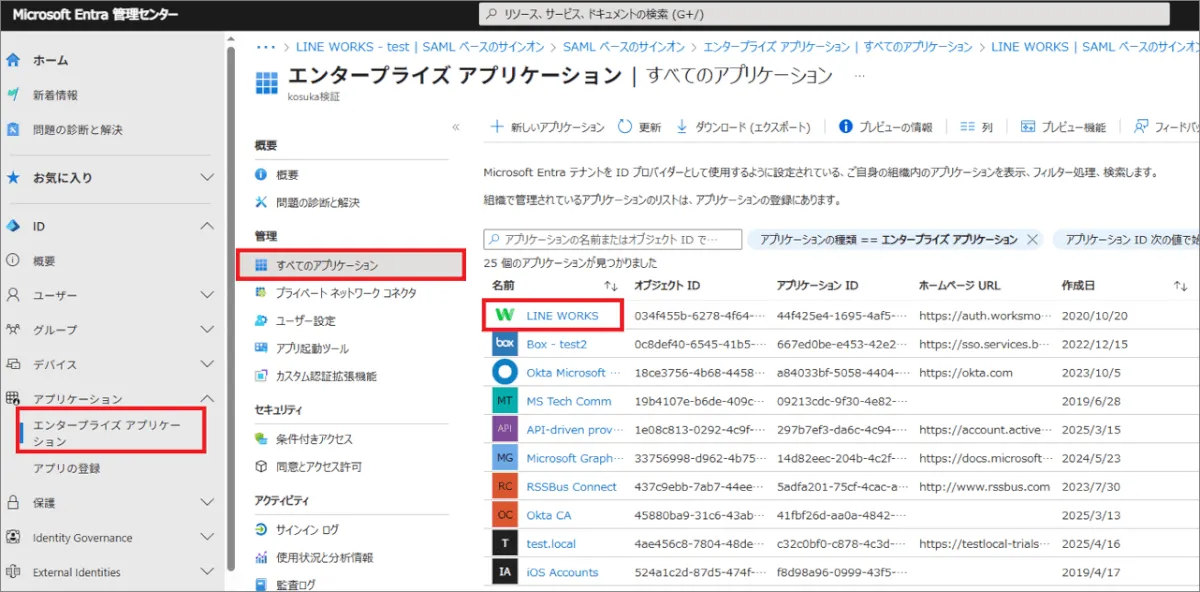Screen dimensions: 1200x592
Task: Collapse the ID section in sidebar
Action: pos(207,227)
